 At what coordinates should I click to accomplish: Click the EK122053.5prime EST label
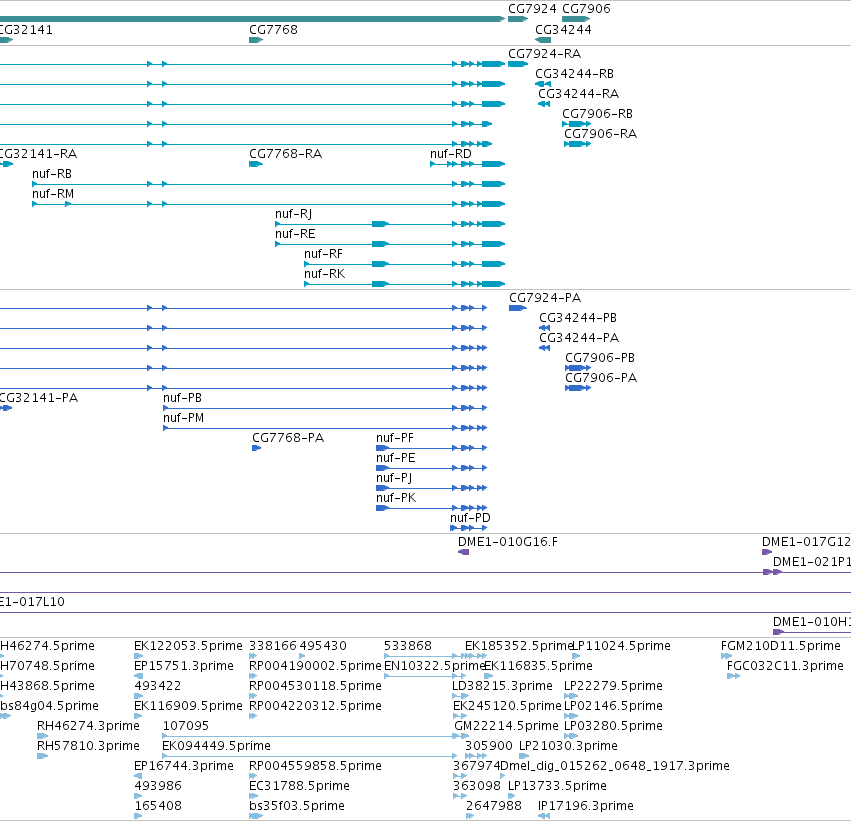click(x=188, y=646)
